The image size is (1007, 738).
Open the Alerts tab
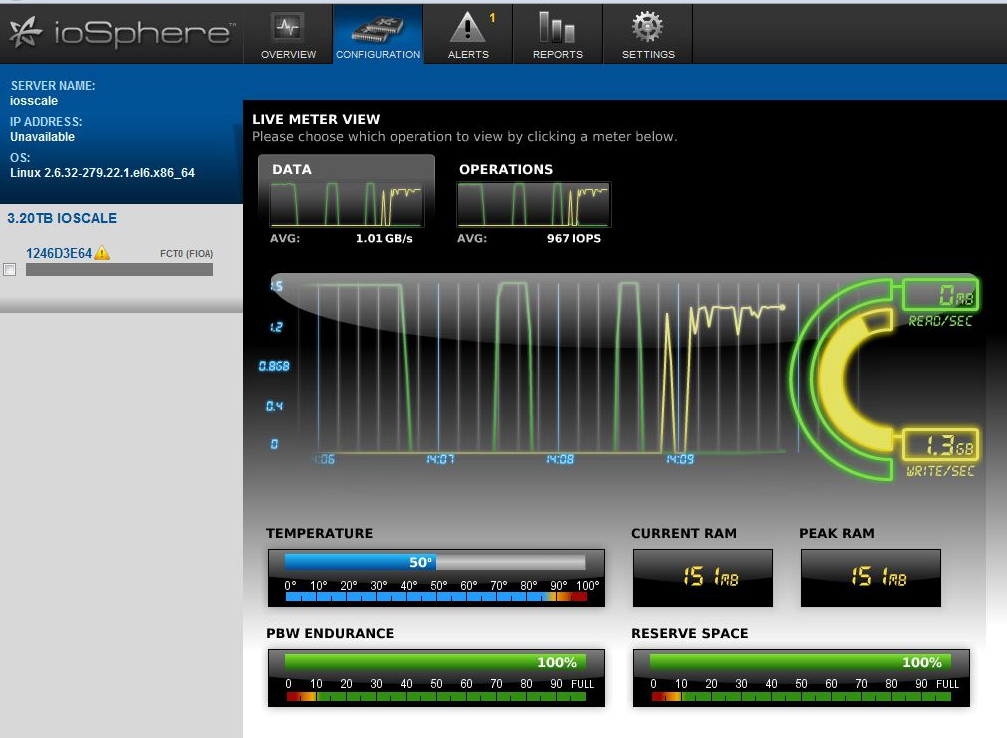(468, 34)
